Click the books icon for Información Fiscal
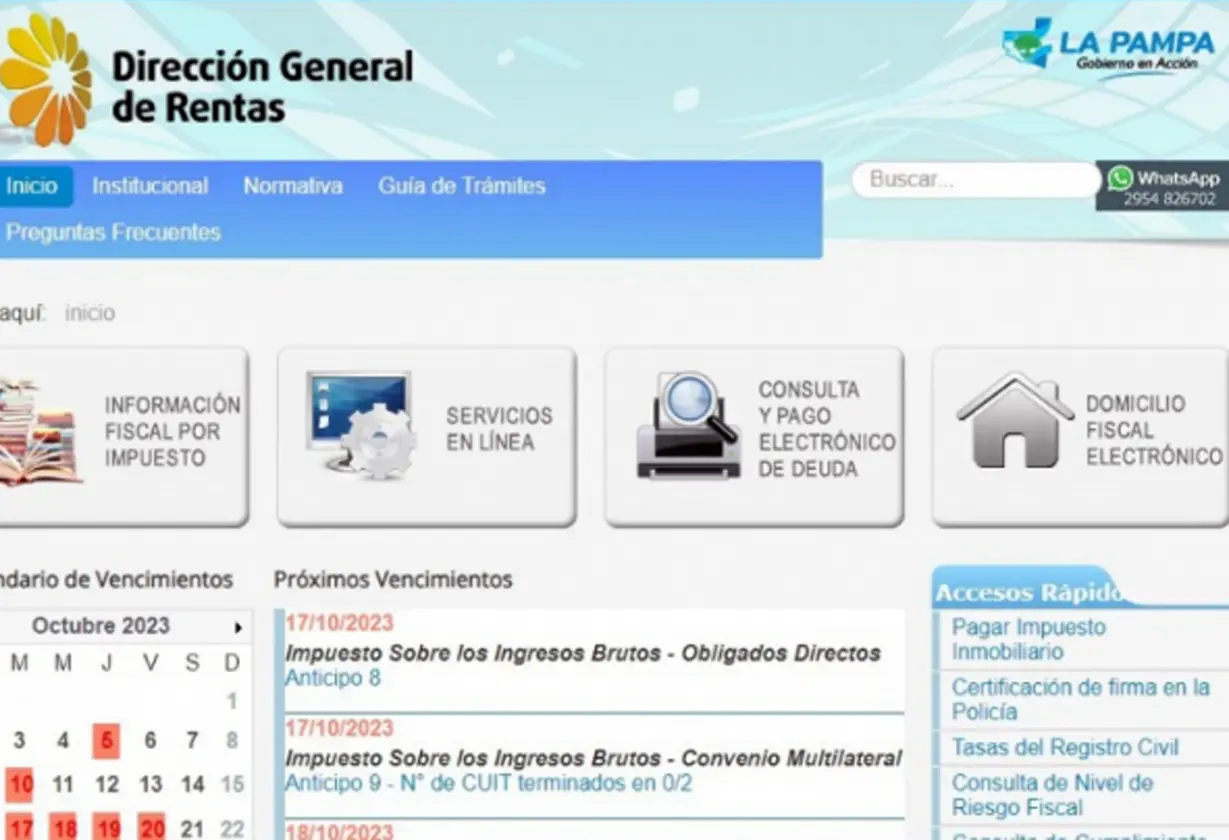 pos(37,432)
